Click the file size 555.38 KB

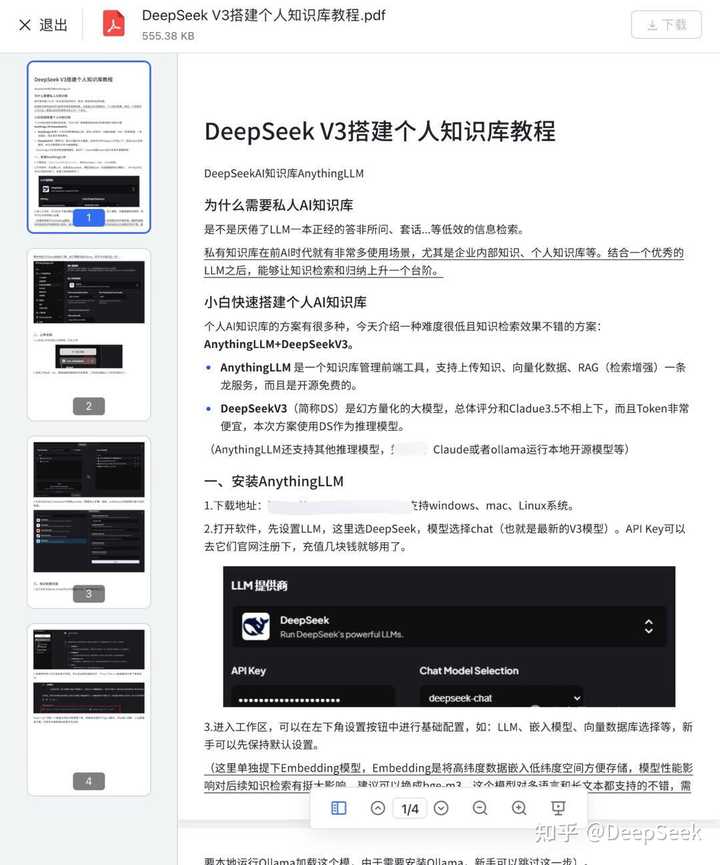click(x=168, y=36)
